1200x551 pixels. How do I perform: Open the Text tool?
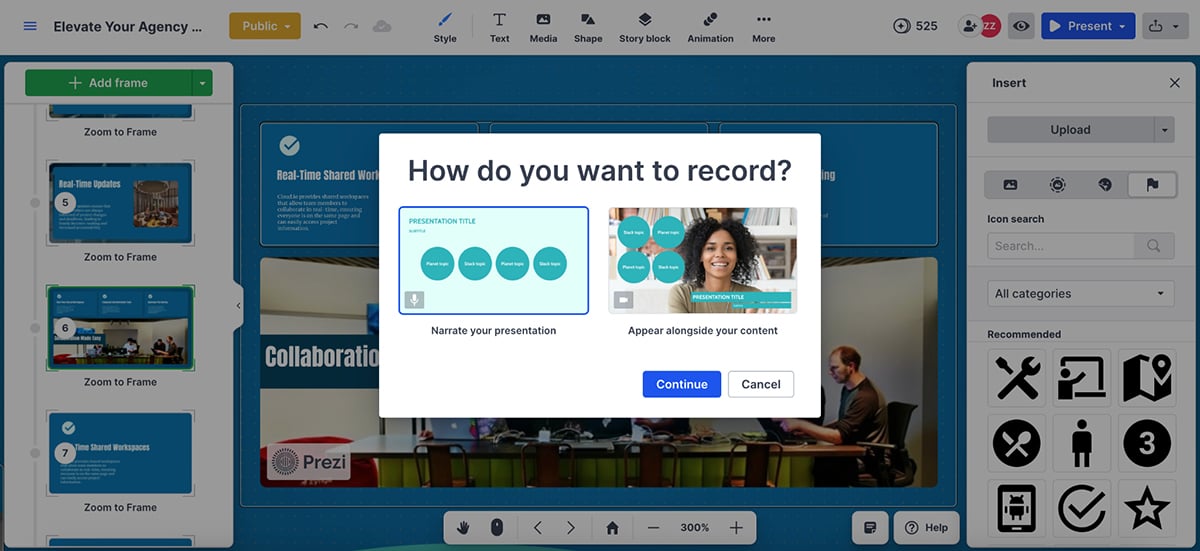(x=499, y=27)
